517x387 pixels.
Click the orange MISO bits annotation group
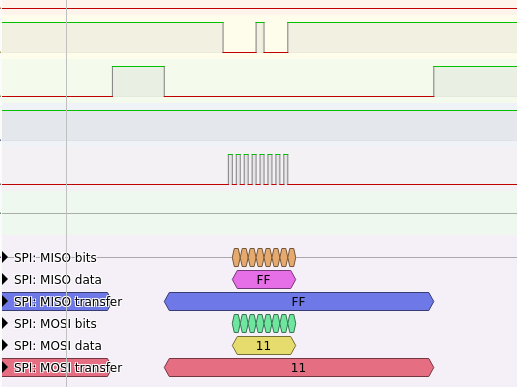(x=264, y=257)
